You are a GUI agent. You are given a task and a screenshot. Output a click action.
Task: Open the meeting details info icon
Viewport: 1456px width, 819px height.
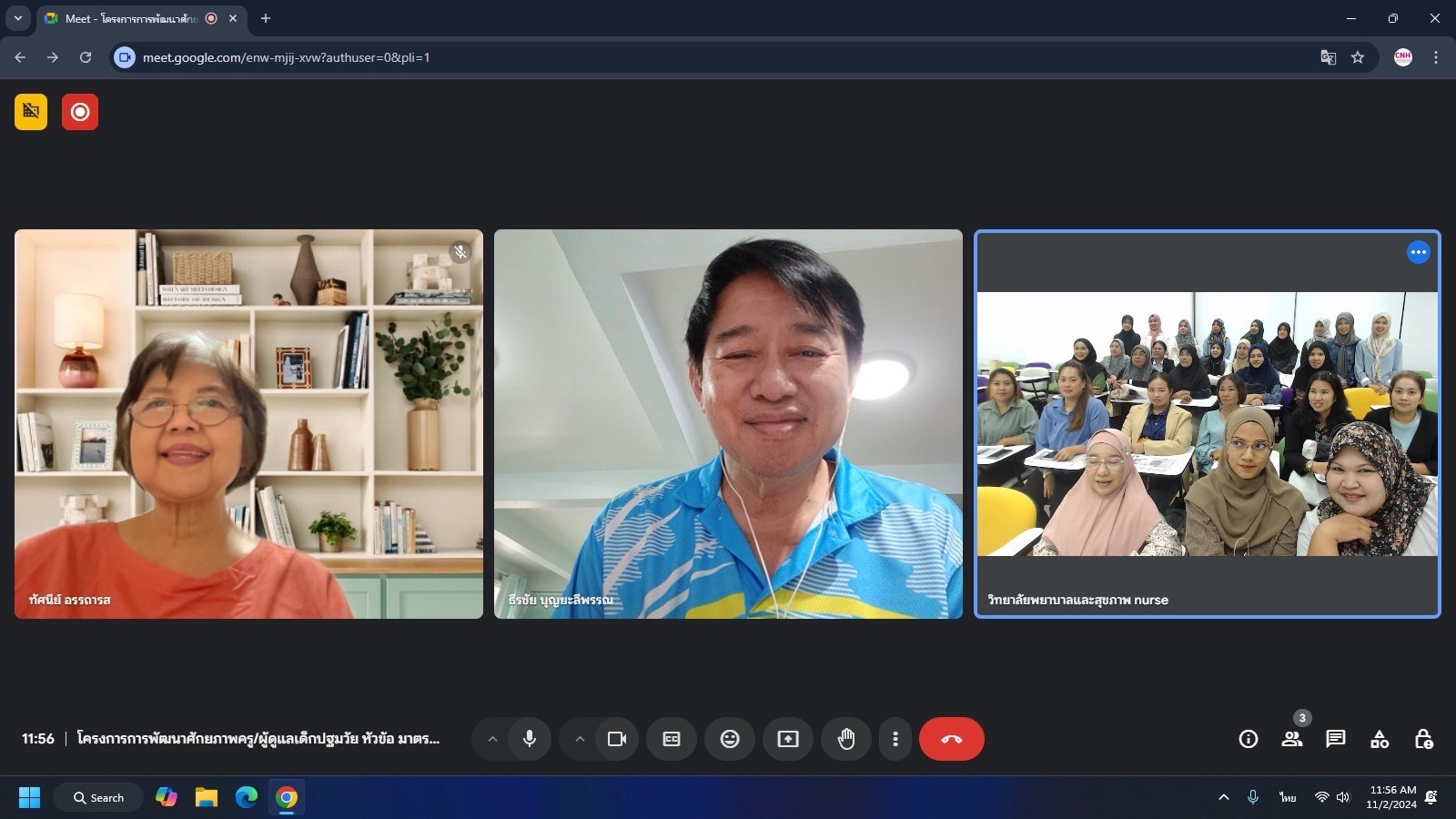pyautogui.click(x=1248, y=739)
